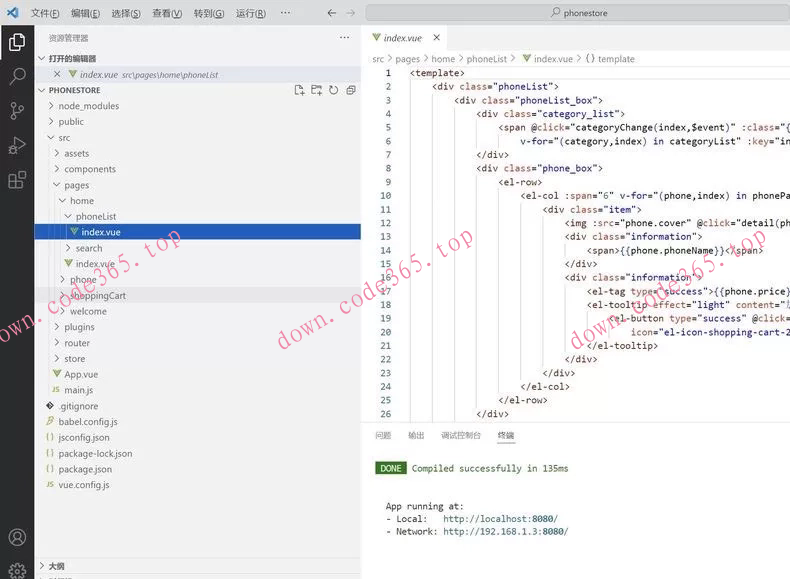Refresh the PHONESTORE explorer tree
This screenshot has height=579, width=790.
(x=333, y=90)
